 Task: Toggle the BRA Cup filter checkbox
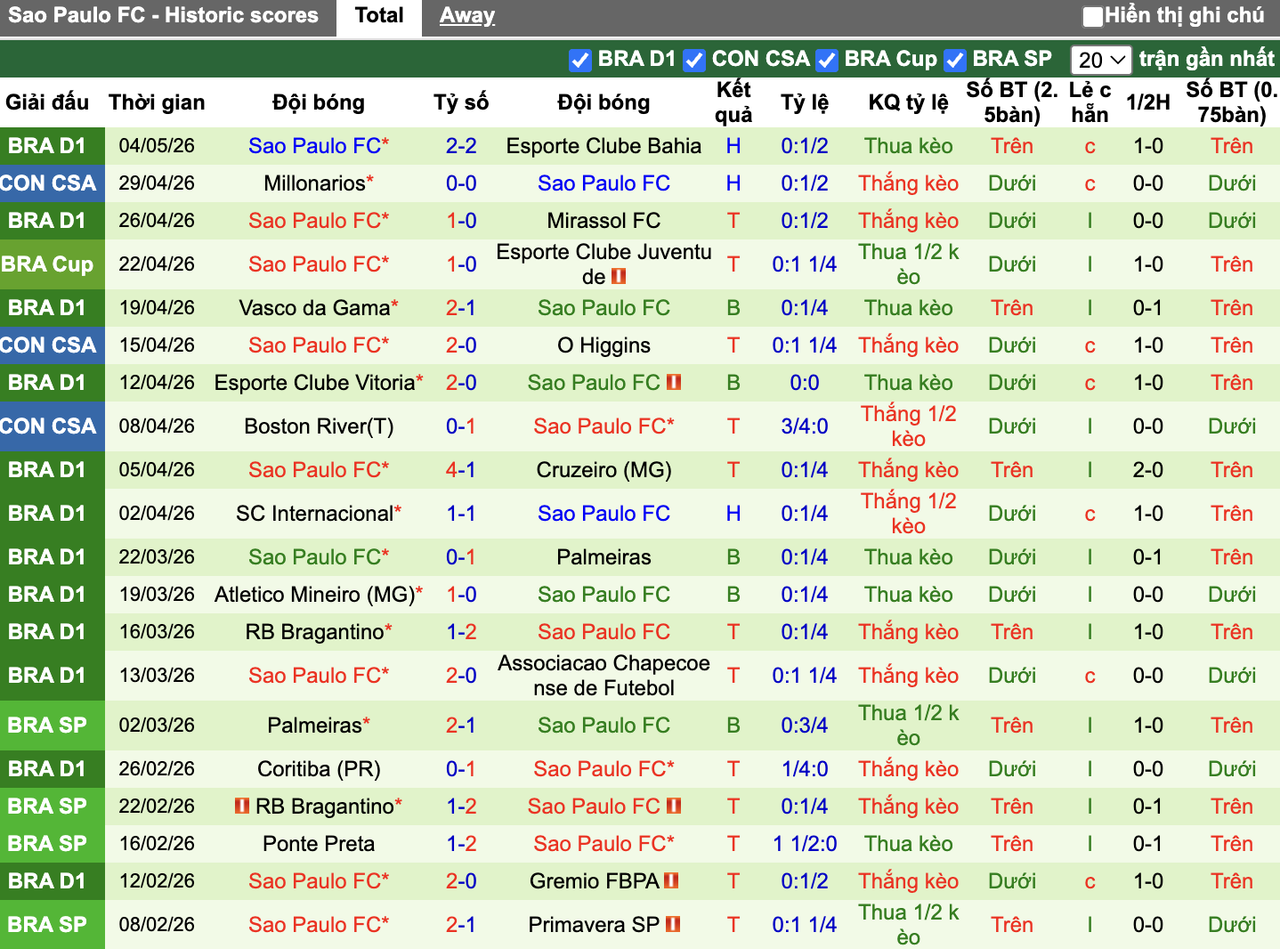tap(826, 60)
